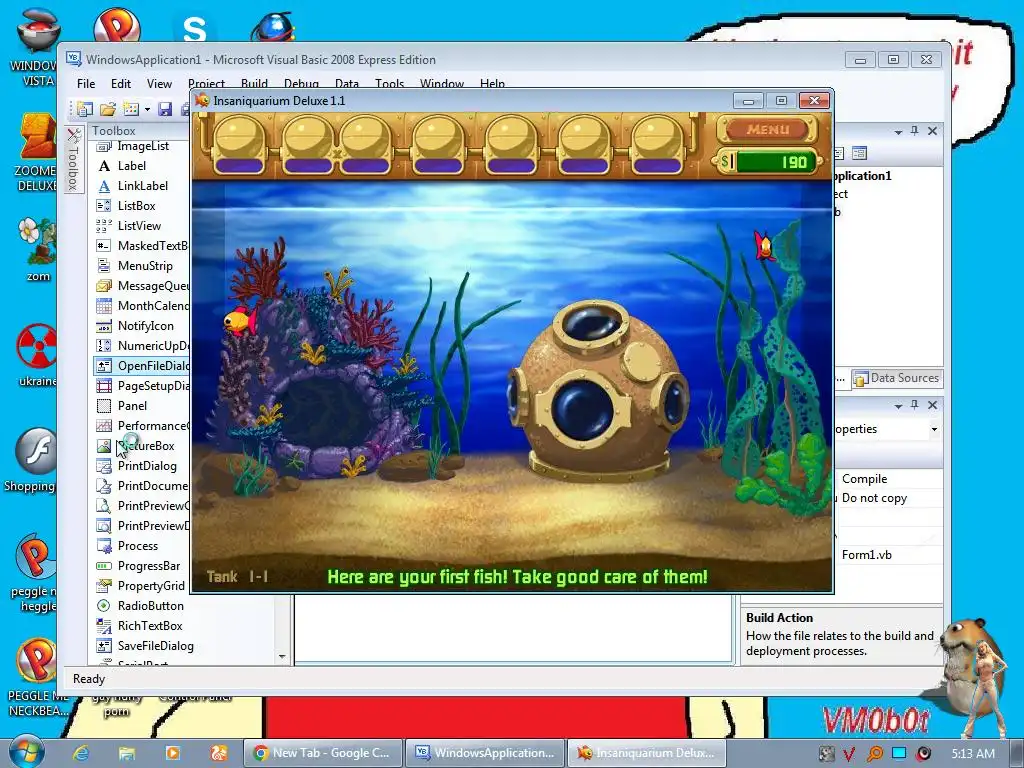Image resolution: width=1024 pixels, height=768 pixels.
Task: Open the Tools menu
Action: (389, 84)
